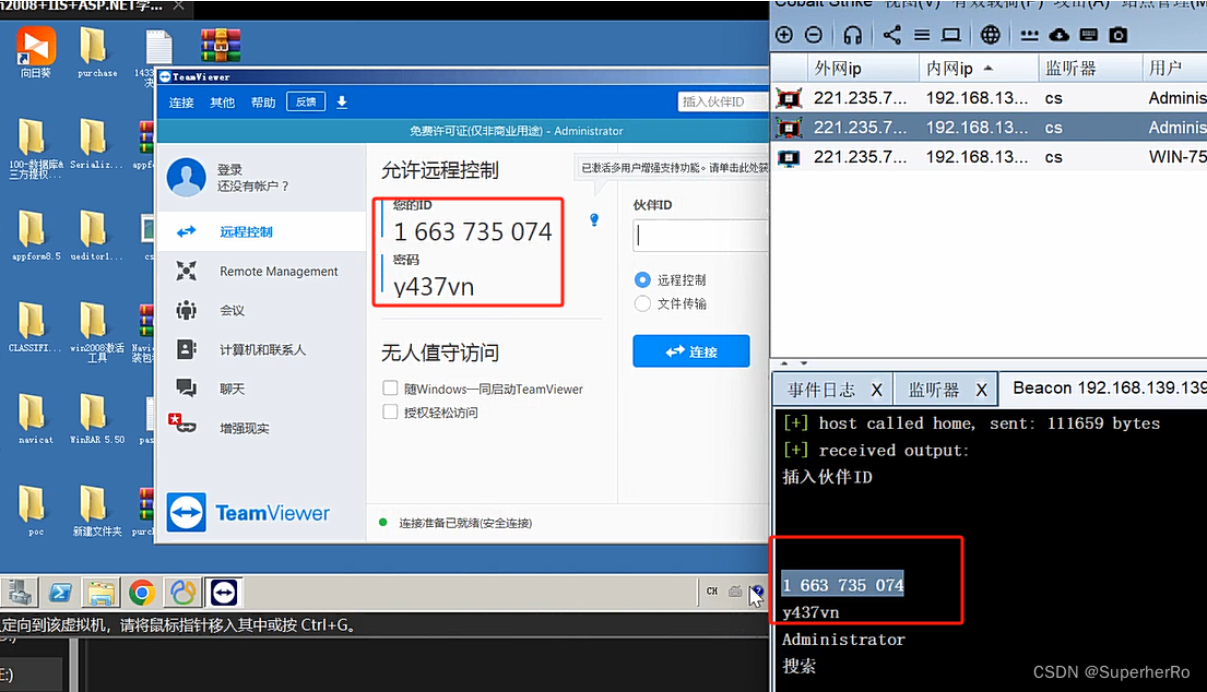Click the plus circle icon in Cobalt Strike toolbar
Viewport: 1207px width, 692px height.
point(784,35)
